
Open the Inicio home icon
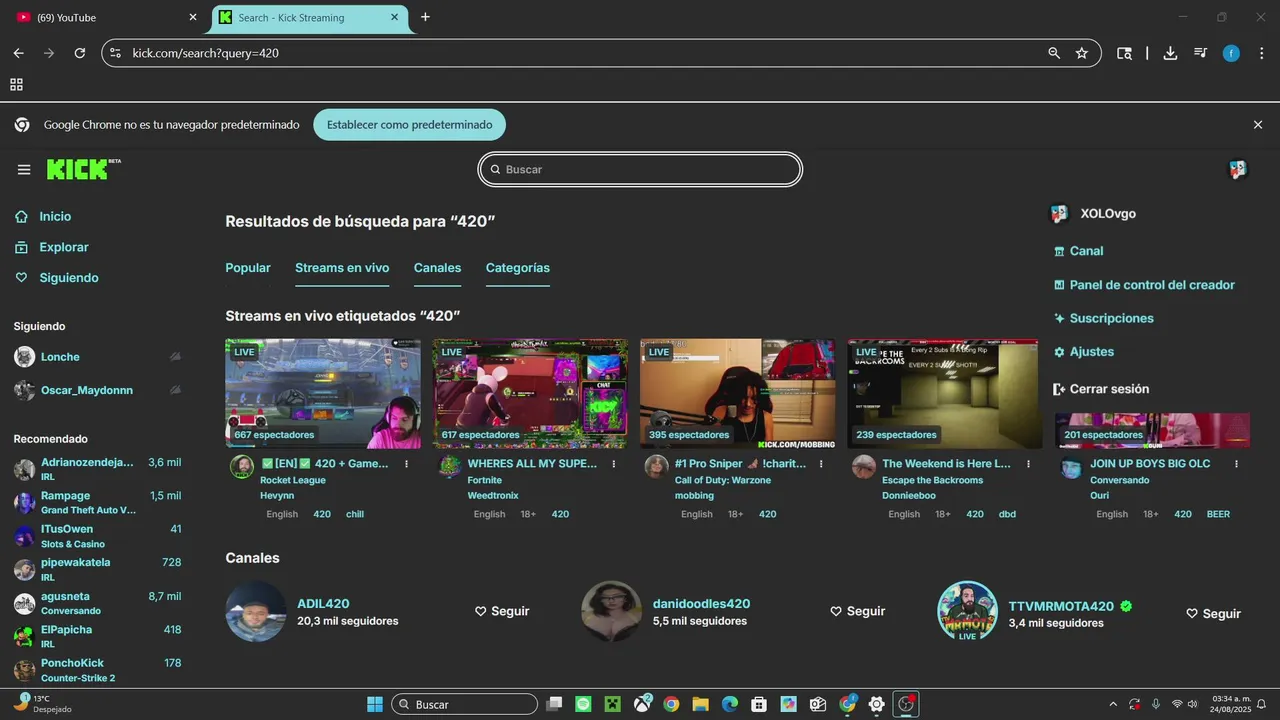tap(21, 216)
